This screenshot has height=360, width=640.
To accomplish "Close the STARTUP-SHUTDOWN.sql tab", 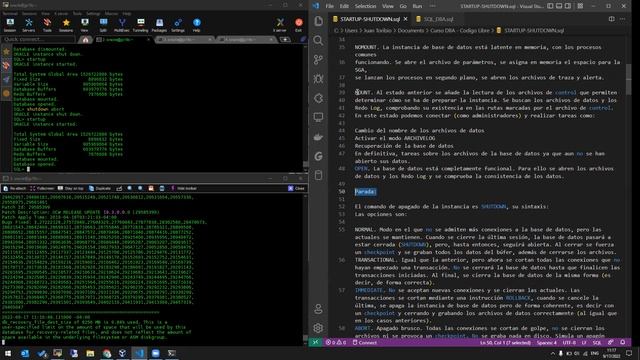I will click(405, 19).
